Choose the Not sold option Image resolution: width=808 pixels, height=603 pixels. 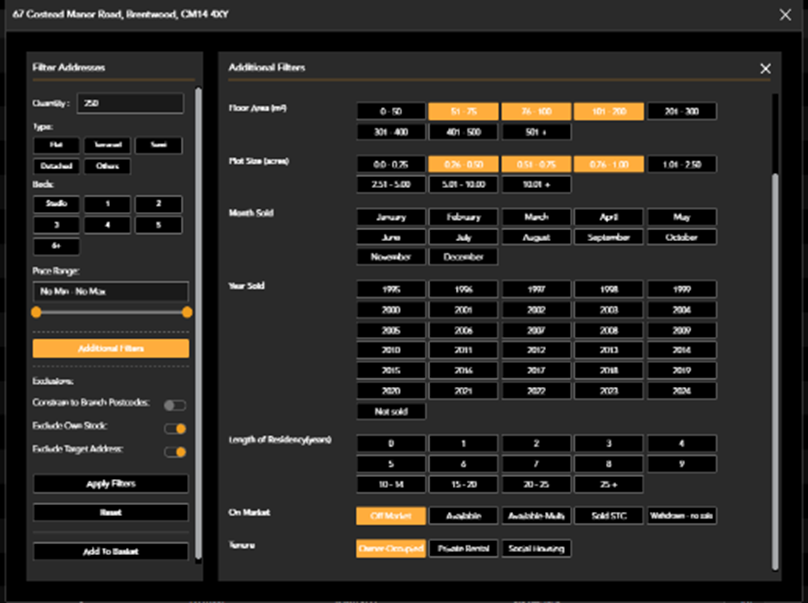pos(391,411)
